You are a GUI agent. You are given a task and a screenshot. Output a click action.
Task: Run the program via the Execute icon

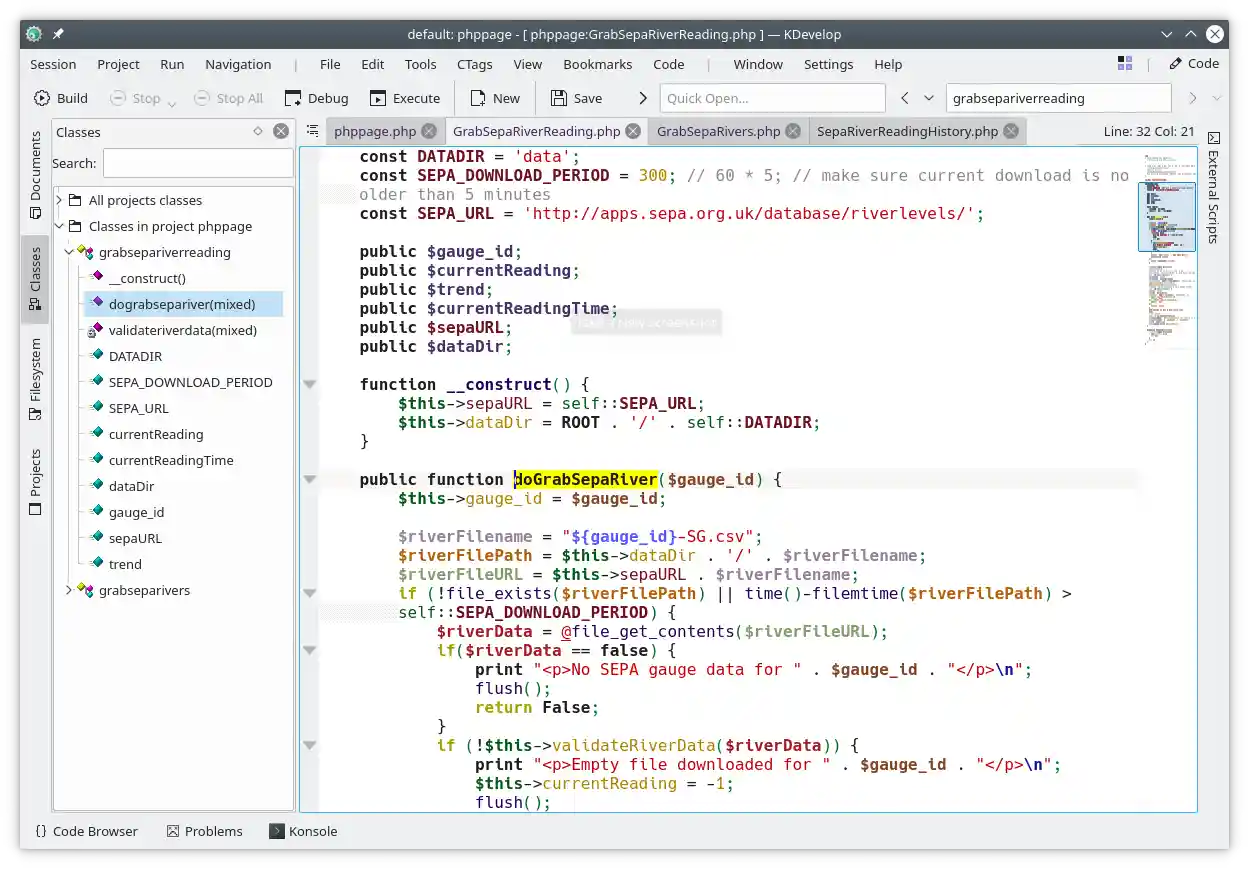(377, 97)
